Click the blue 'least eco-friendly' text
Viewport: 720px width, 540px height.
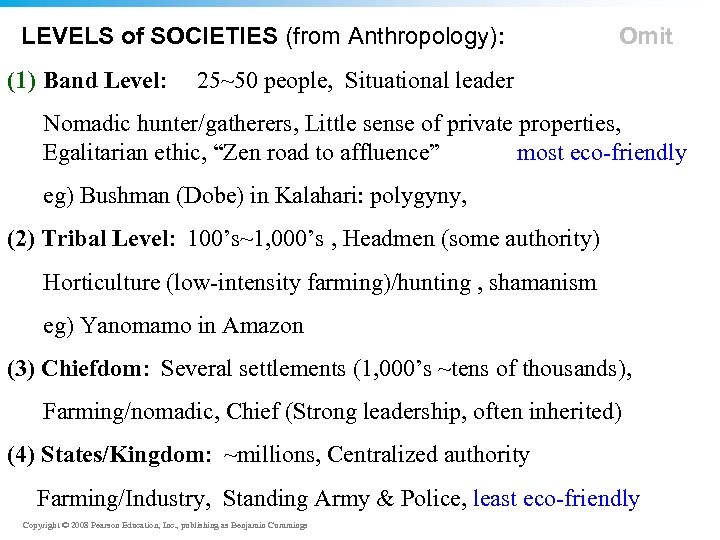pos(556,498)
